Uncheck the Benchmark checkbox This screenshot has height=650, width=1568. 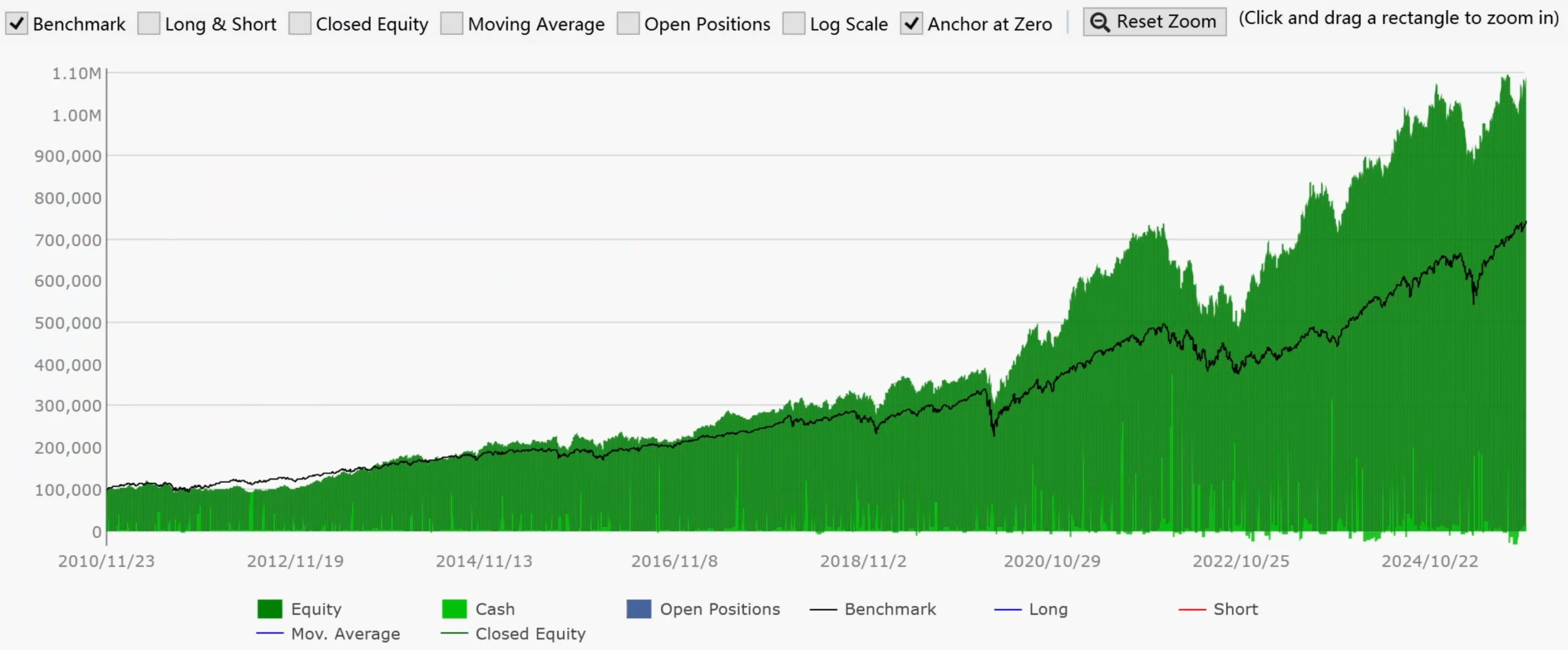click(17, 24)
